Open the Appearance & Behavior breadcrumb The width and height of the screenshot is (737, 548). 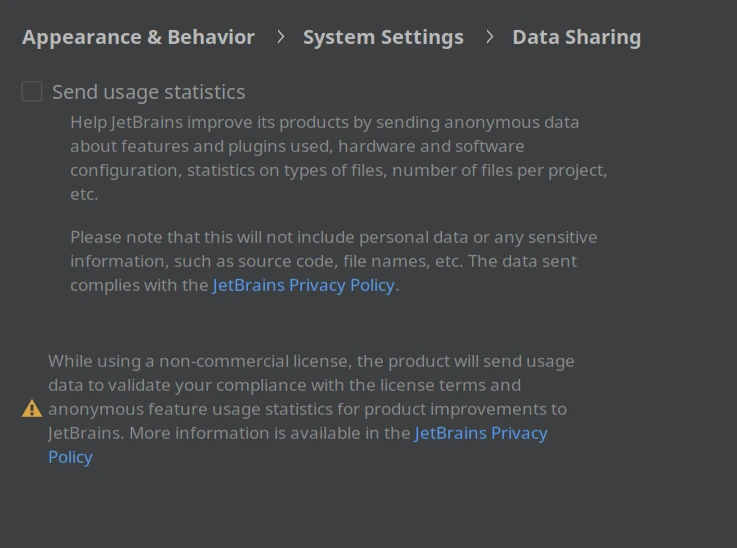point(138,37)
